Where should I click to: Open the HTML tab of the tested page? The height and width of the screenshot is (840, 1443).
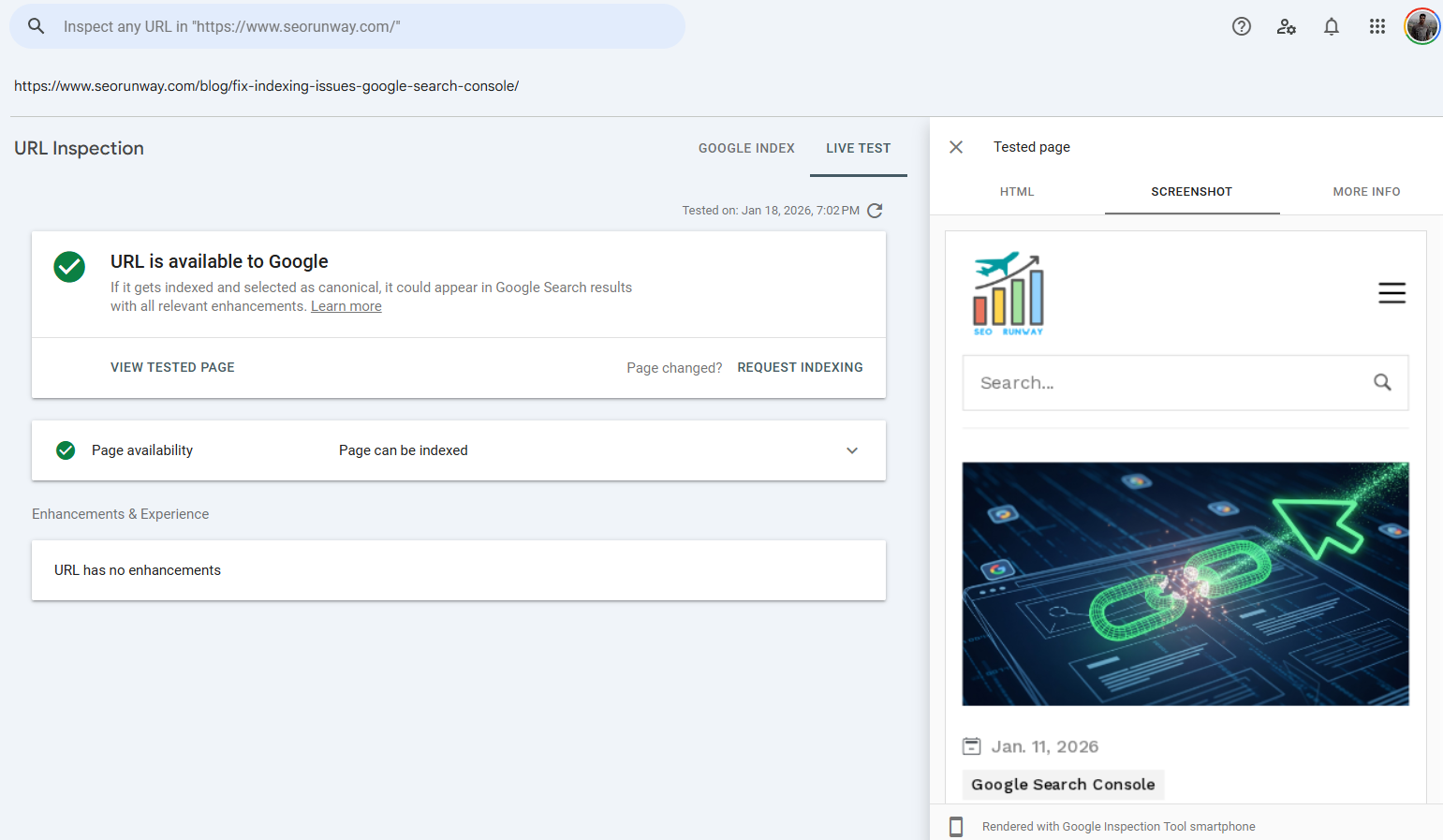click(1017, 191)
